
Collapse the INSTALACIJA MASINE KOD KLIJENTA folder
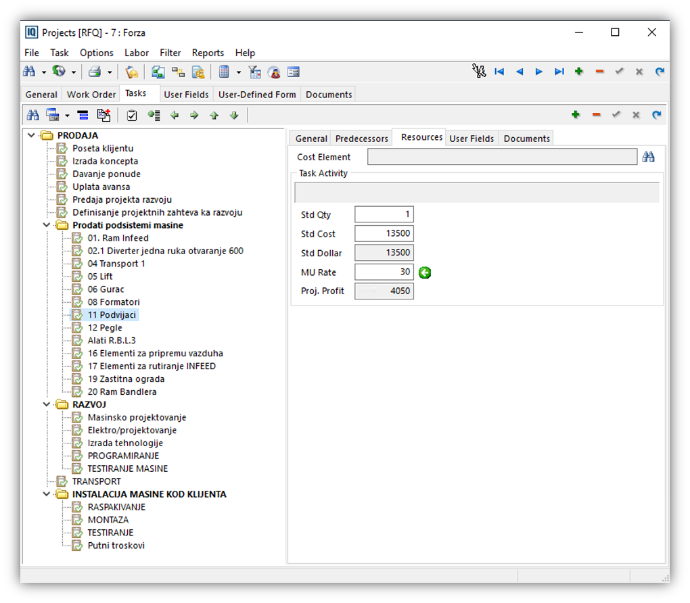point(47,494)
